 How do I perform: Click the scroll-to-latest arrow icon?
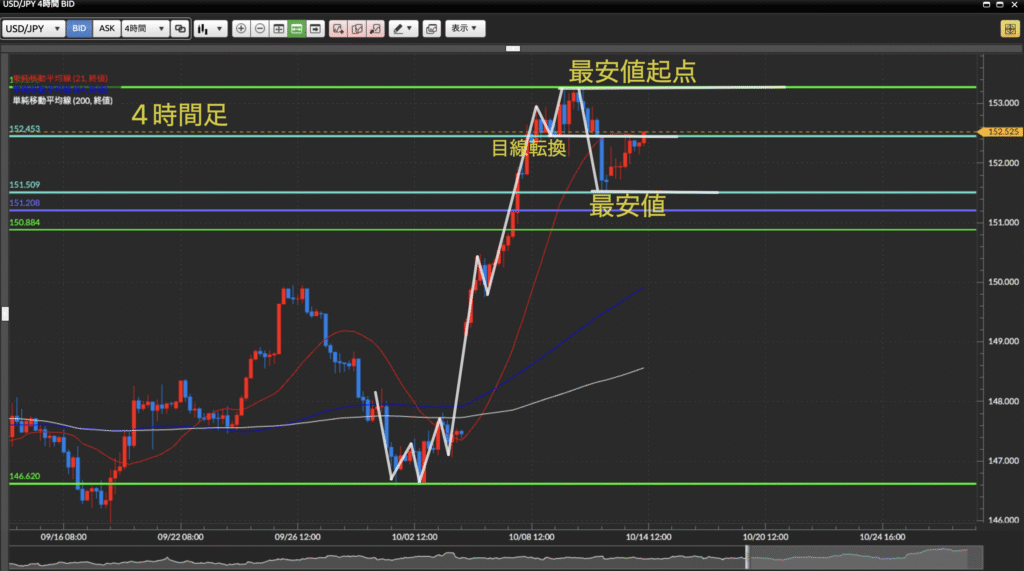tap(316, 29)
